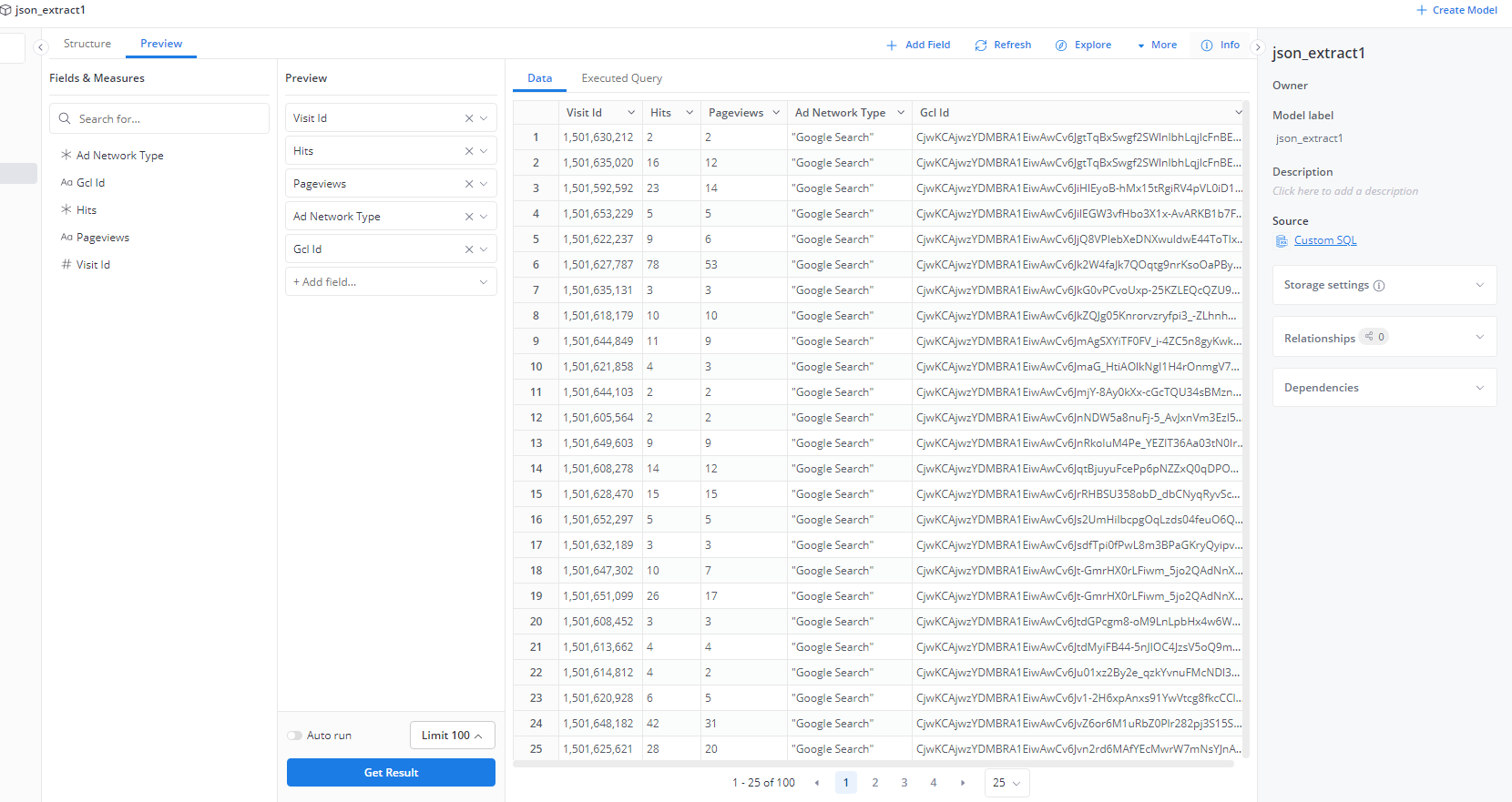
Task: Click the Add Field plus icon
Action: [x=892, y=46]
